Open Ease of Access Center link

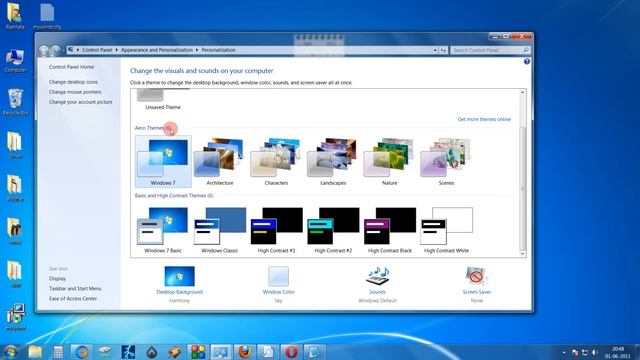coord(73,299)
